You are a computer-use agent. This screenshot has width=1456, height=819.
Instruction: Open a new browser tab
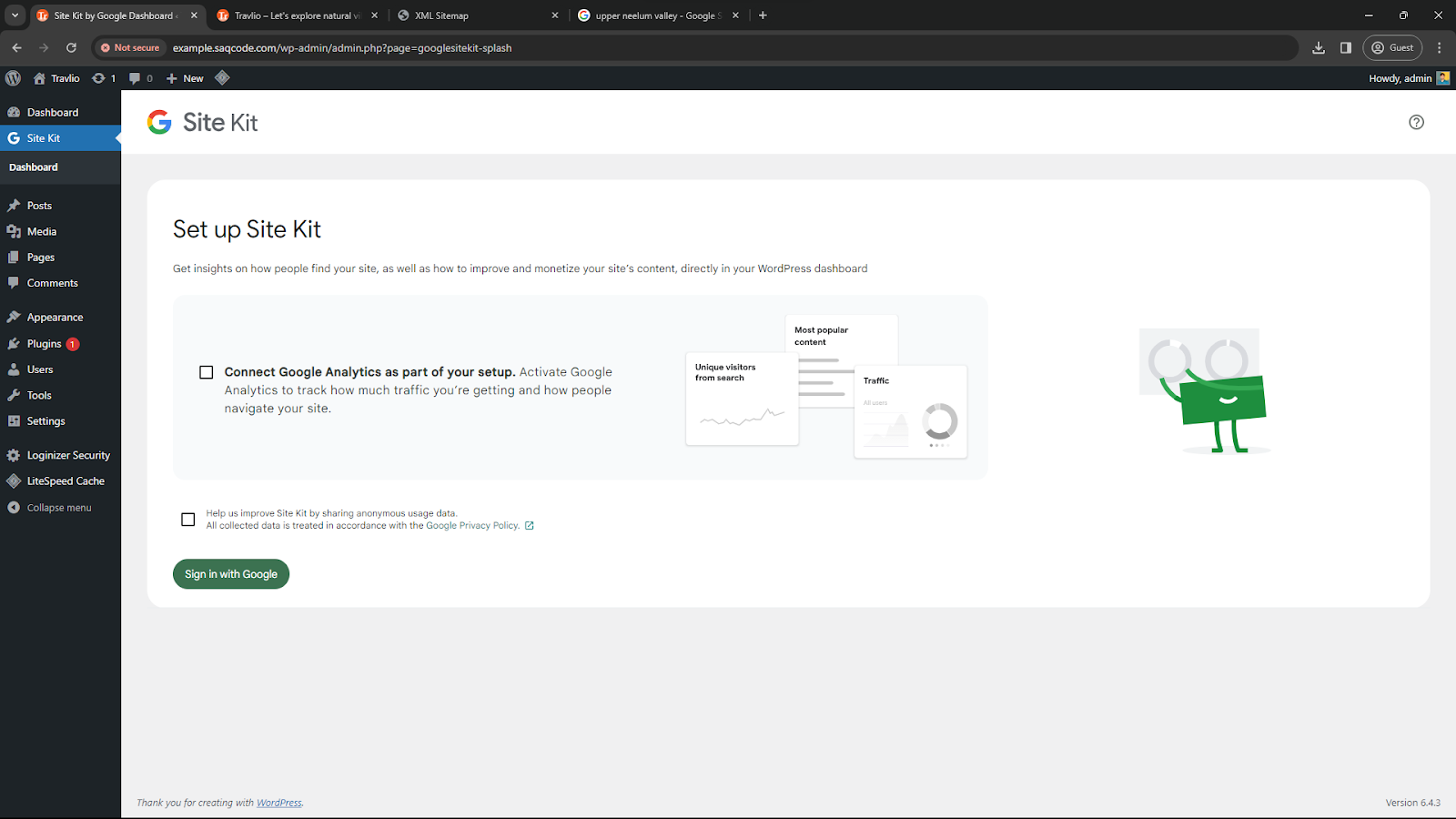(x=763, y=15)
